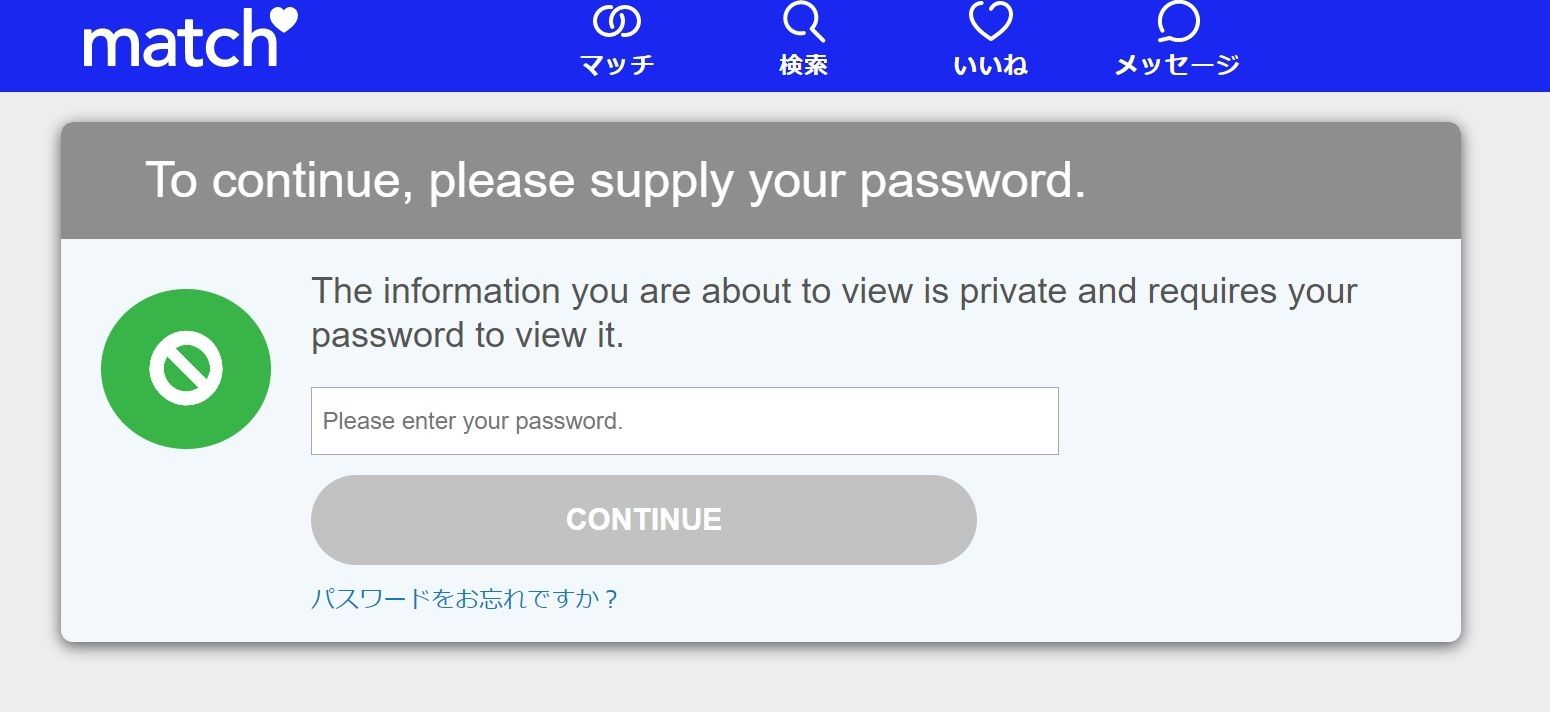
Task: Click the light gray page background below dialog
Action: point(760,682)
